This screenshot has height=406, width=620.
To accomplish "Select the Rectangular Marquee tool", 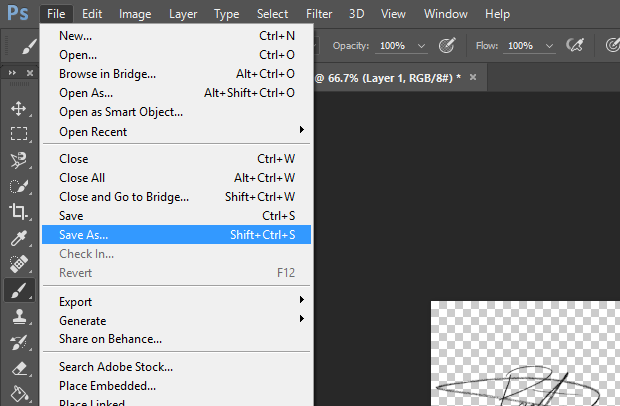I will pos(19,134).
